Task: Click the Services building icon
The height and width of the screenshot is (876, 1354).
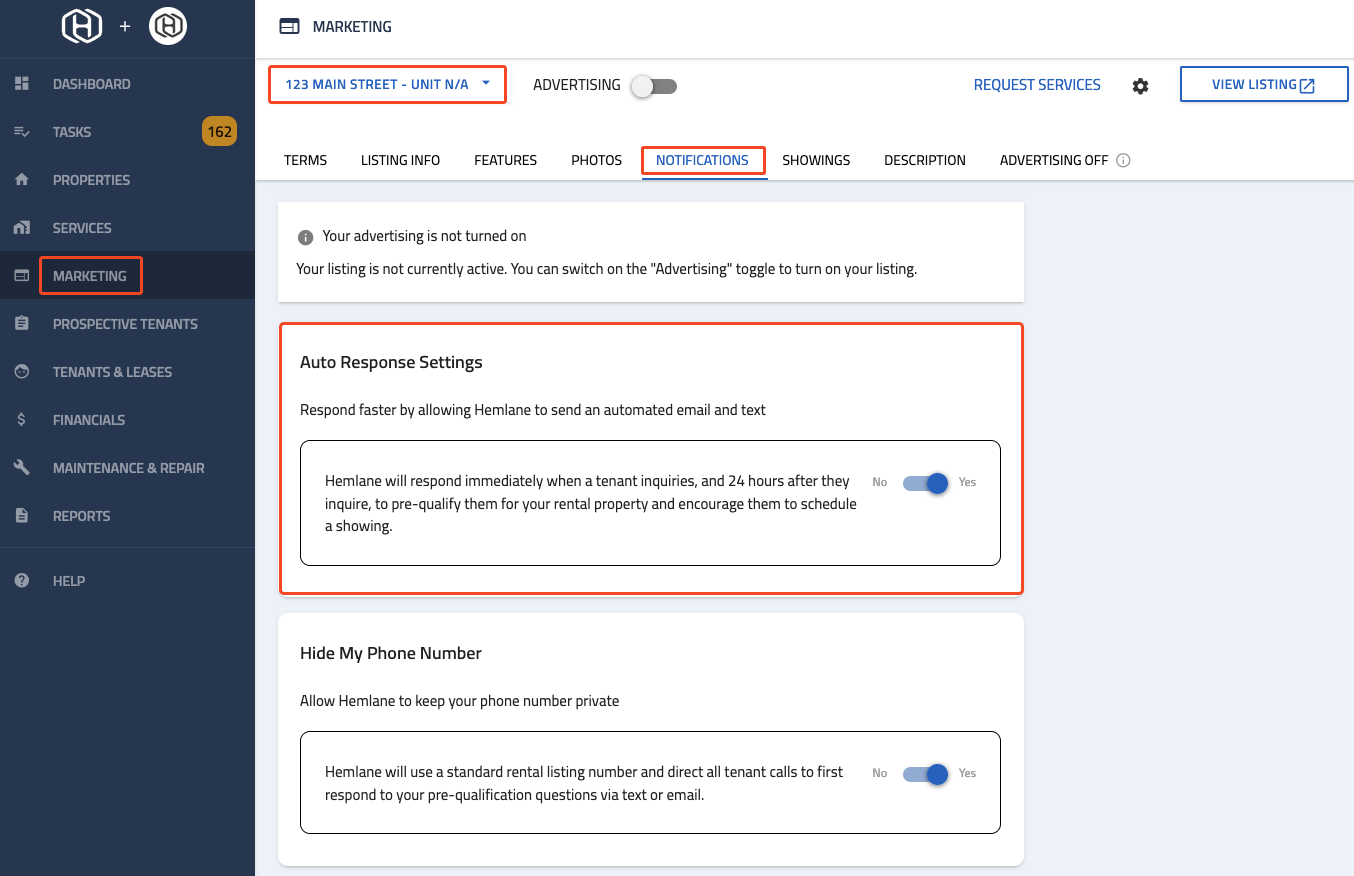Action: pos(22,228)
